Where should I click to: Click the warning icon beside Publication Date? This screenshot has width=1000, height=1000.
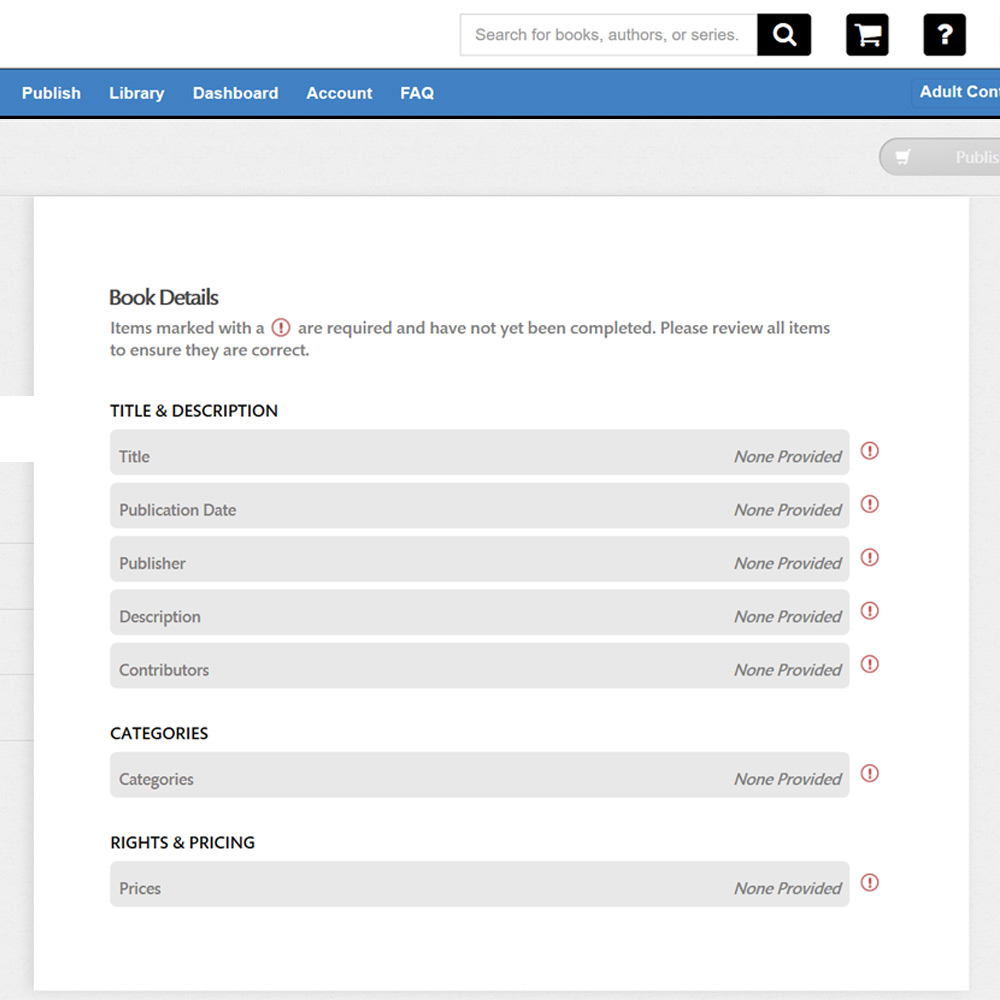point(870,504)
